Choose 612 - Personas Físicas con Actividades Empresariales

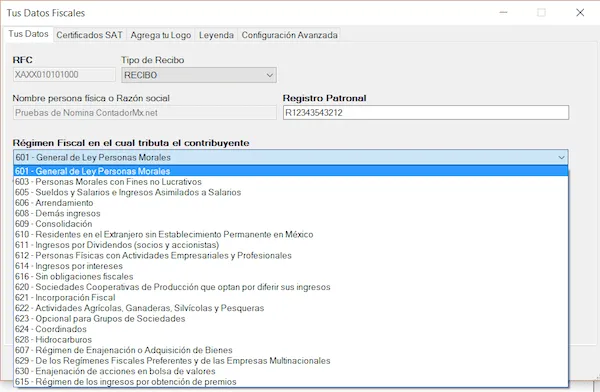tap(291, 255)
